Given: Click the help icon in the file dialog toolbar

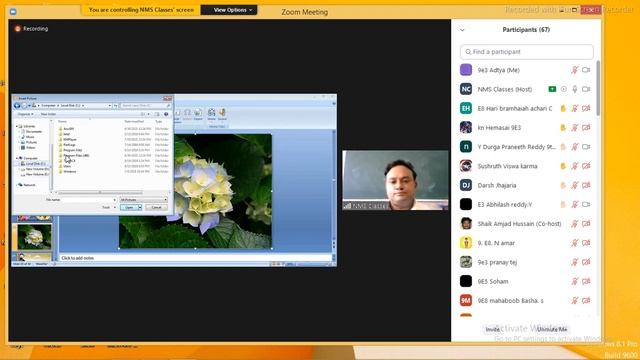Looking at the screenshot, I should tap(166, 114).
